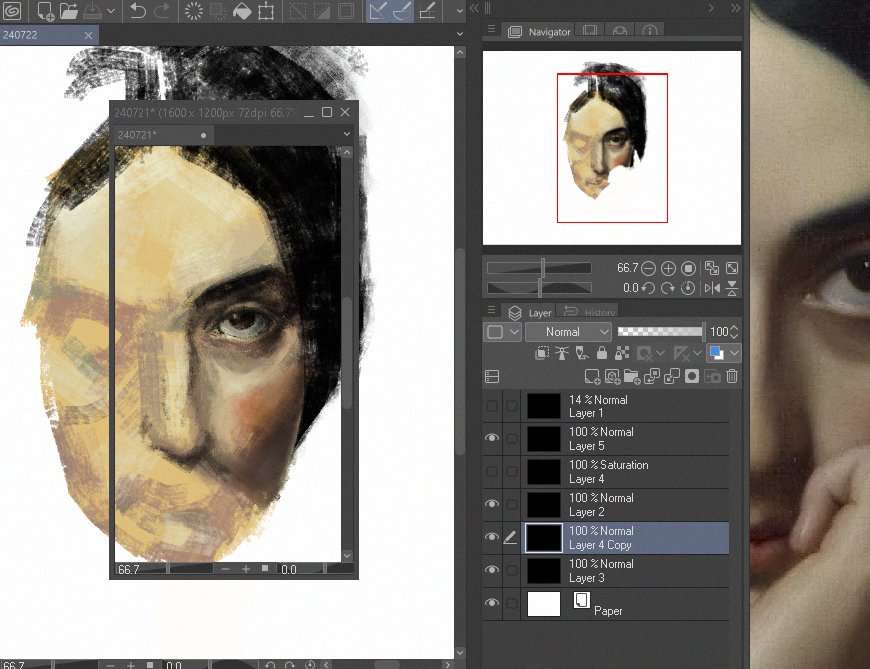Screen dimensions: 870x669
Task: Open the Clip Studio launcher icon
Action: [12, 11]
